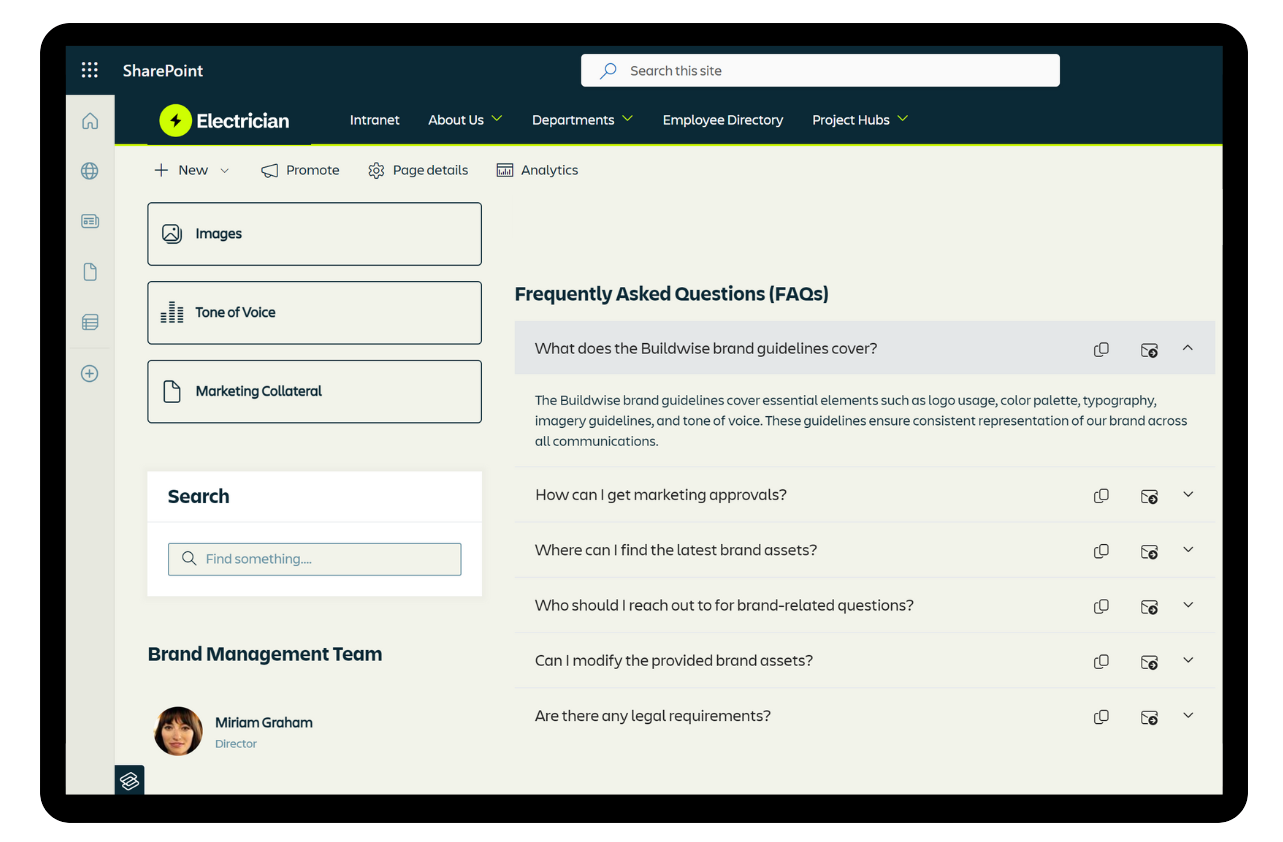Copy the first FAQ using its copy icon
Image resolution: width=1283 pixels, height=842 pixels.
coord(1101,349)
